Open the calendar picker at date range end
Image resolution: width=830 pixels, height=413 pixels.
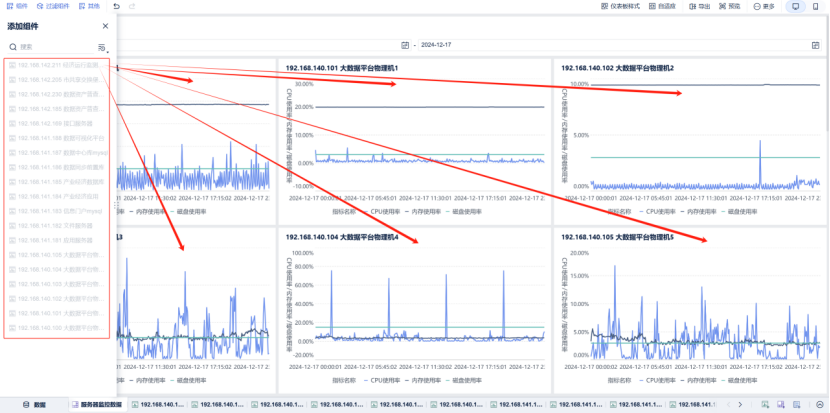click(x=815, y=45)
